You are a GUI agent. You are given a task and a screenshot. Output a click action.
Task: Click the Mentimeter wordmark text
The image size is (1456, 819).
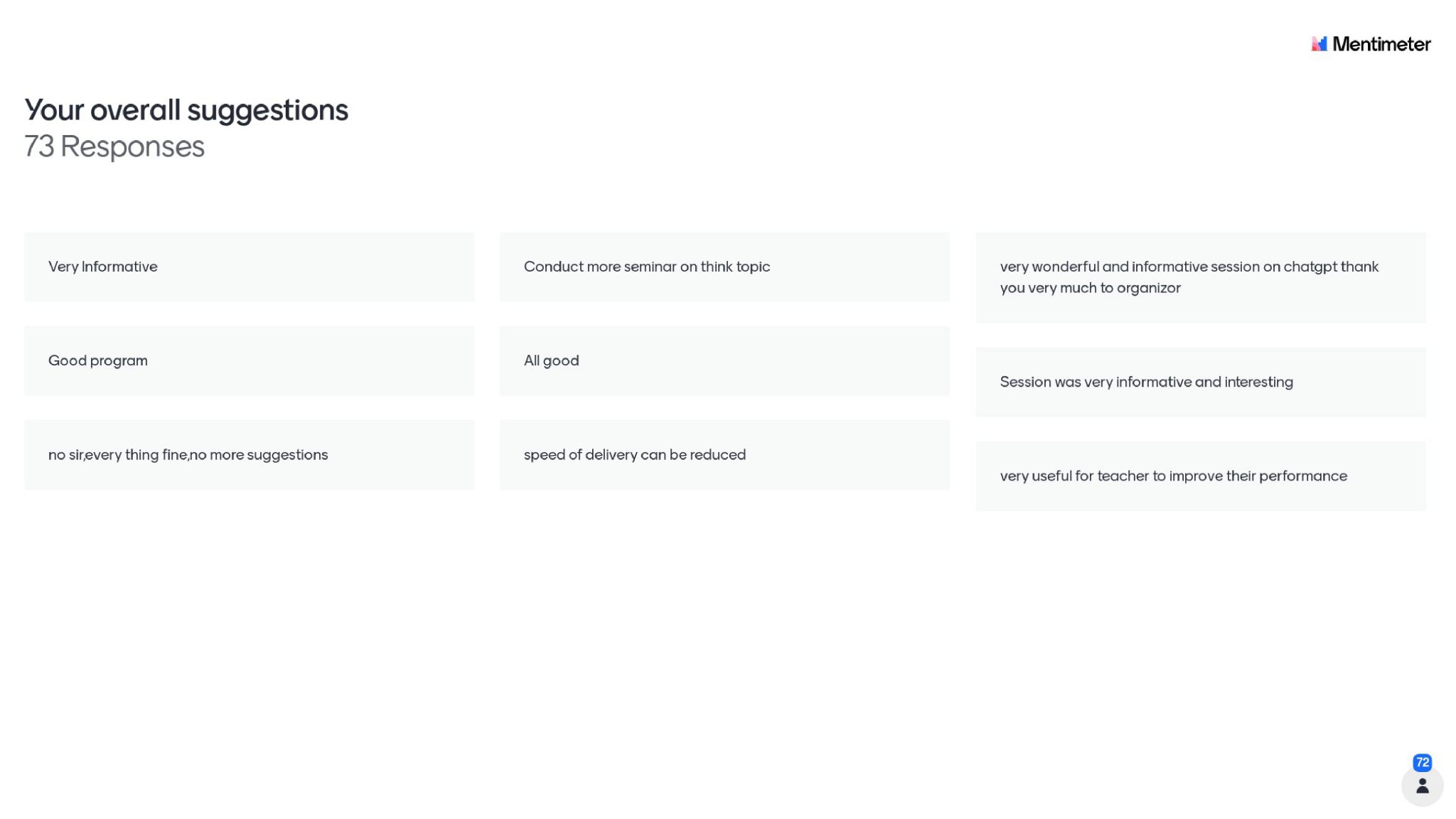click(x=1381, y=44)
